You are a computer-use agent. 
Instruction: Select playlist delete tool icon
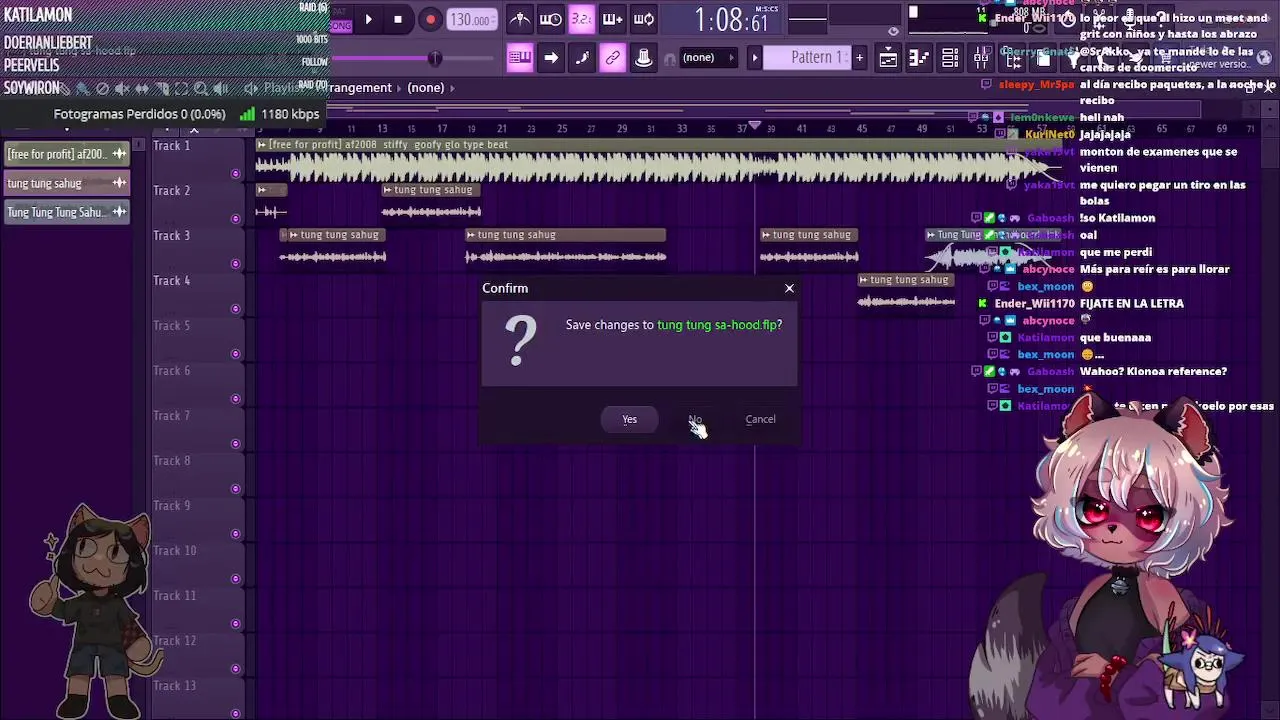[x=102, y=89]
